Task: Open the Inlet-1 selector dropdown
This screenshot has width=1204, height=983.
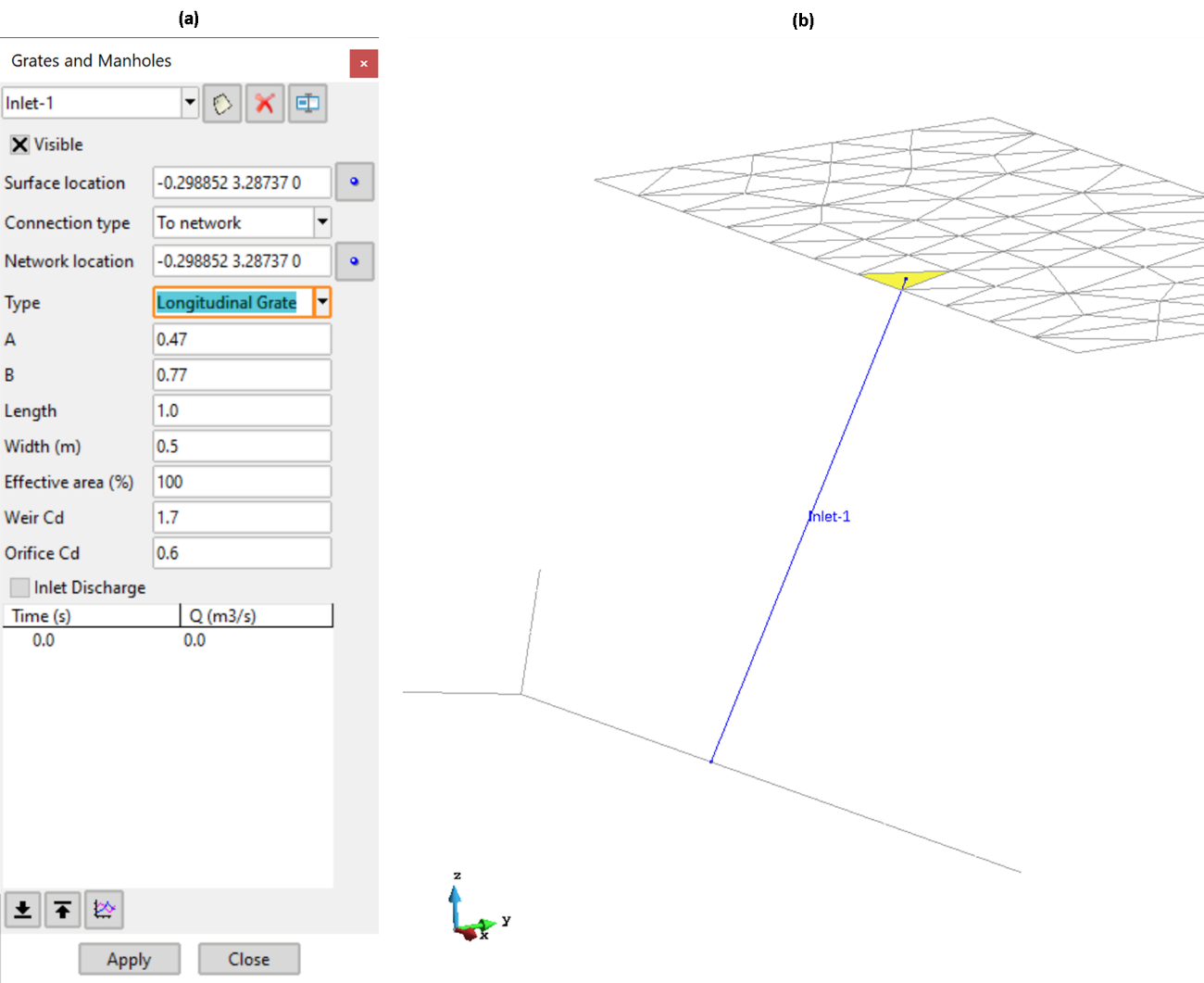Action: (x=190, y=103)
